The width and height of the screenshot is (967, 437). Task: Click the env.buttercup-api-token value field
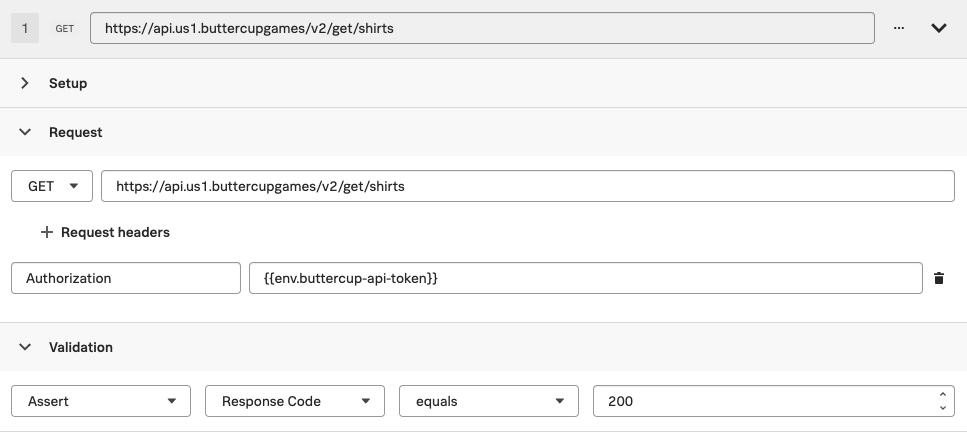586,278
